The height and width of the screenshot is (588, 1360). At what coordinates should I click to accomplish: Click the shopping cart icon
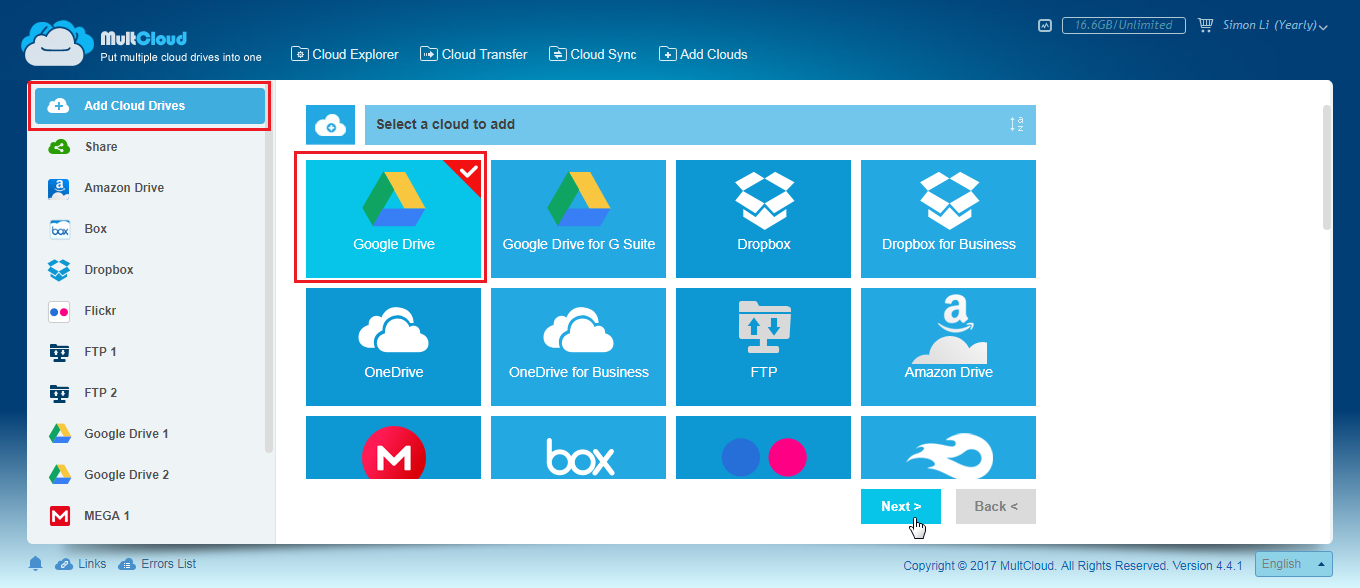click(1205, 25)
